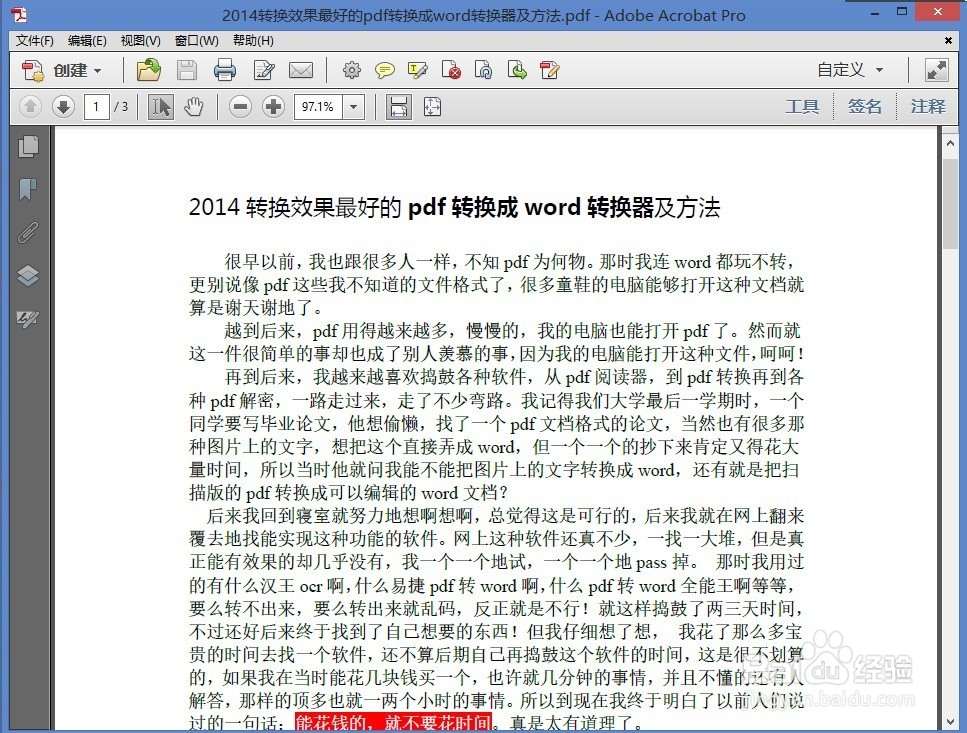
Task: Print the document with printer icon
Action: pyautogui.click(x=224, y=70)
